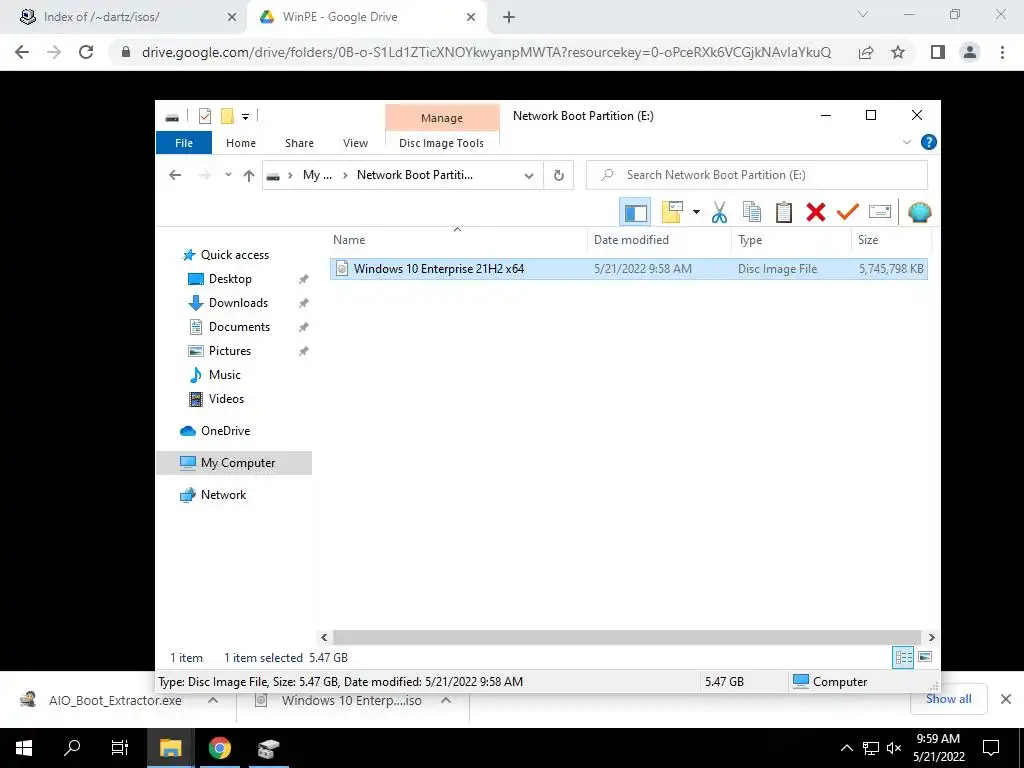
Task: Click the Rename toolbar icon
Action: coord(880,212)
